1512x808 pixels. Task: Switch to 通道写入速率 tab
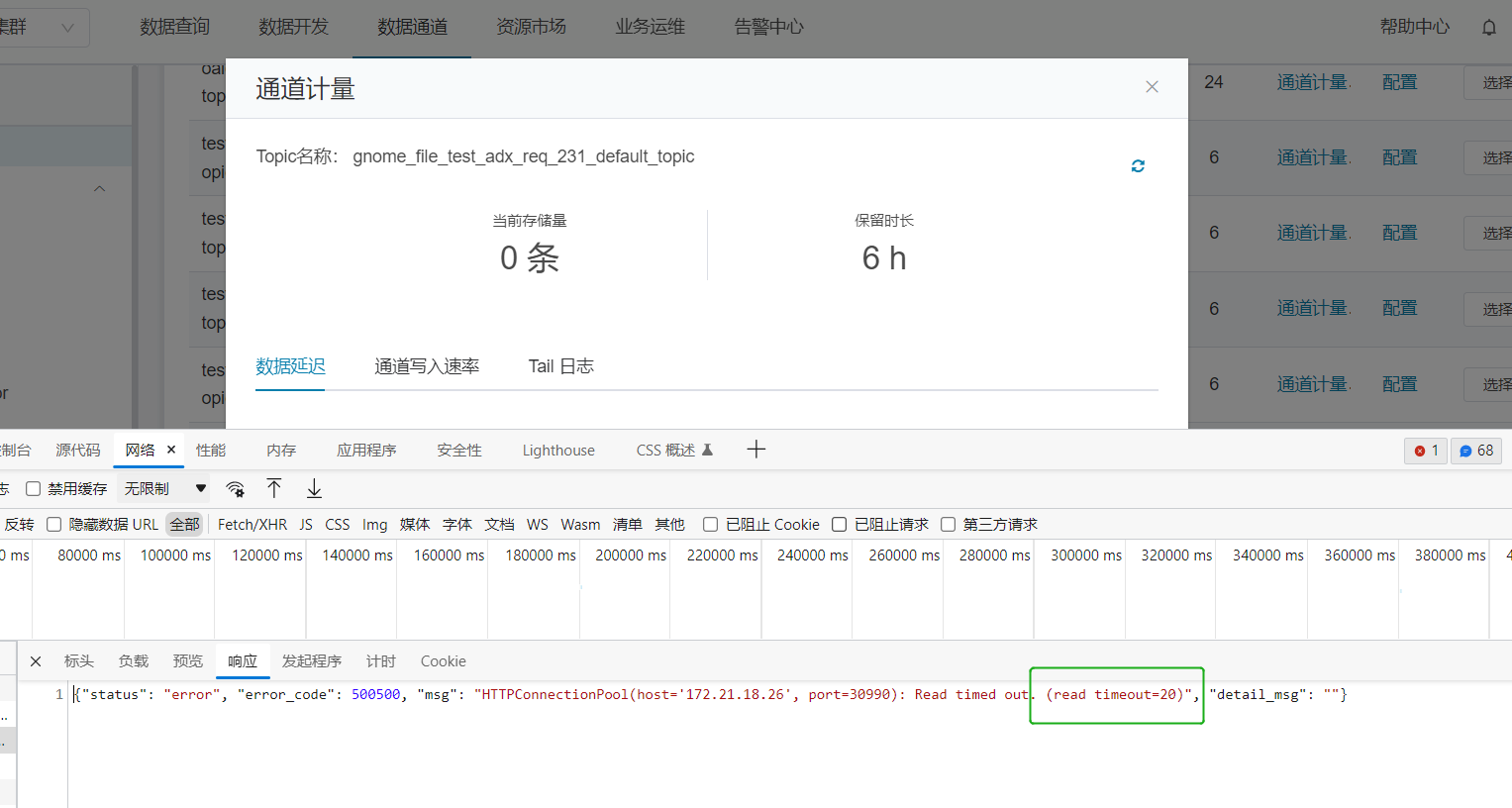(427, 366)
